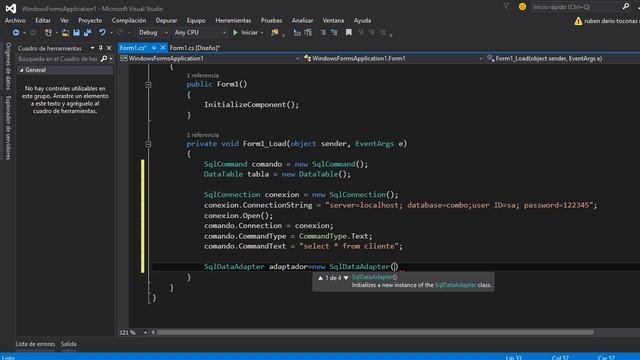Open the 121 % zoom level dropdown

point(145,333)
